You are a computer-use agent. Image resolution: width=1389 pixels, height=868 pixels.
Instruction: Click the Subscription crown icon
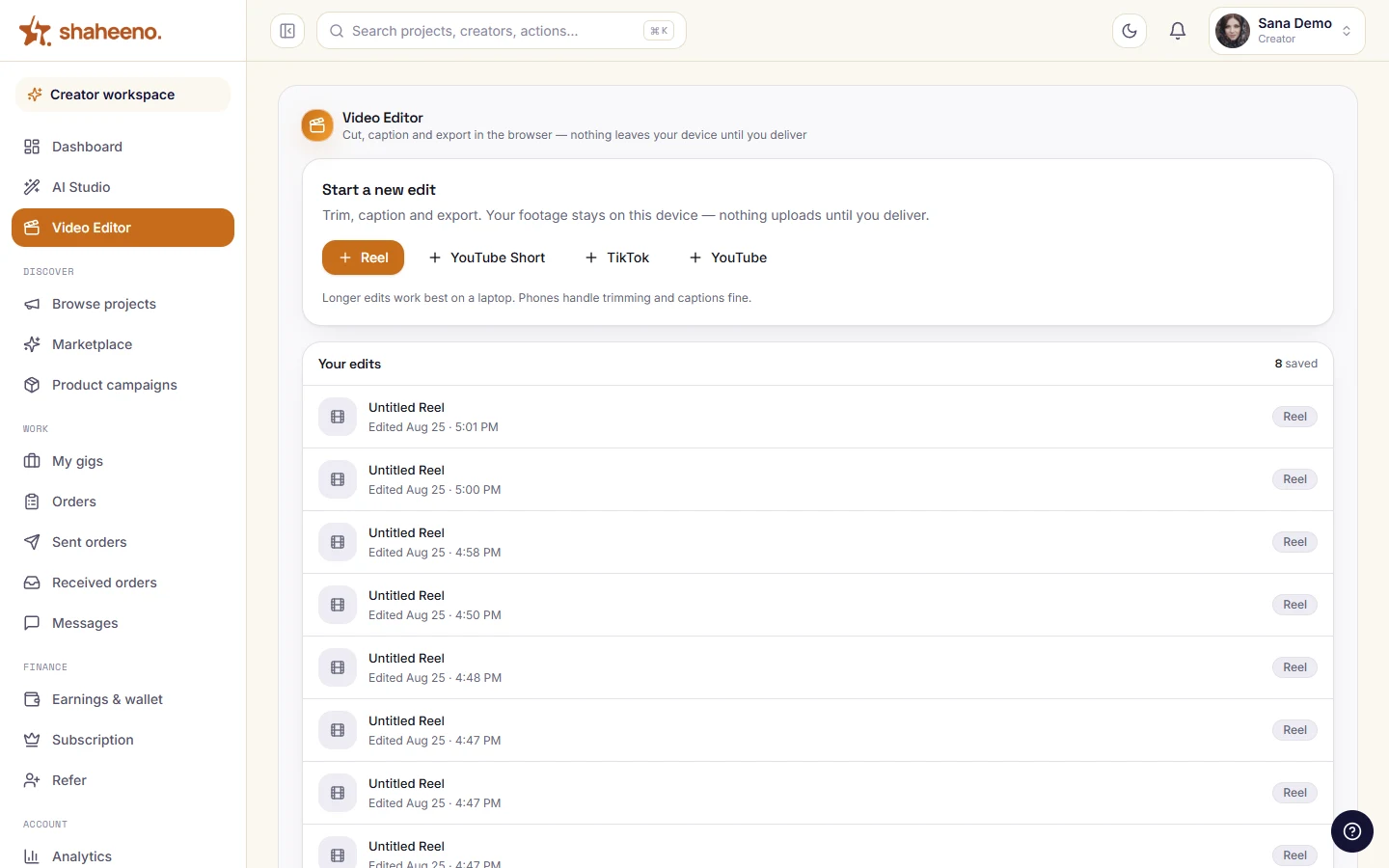32,740
